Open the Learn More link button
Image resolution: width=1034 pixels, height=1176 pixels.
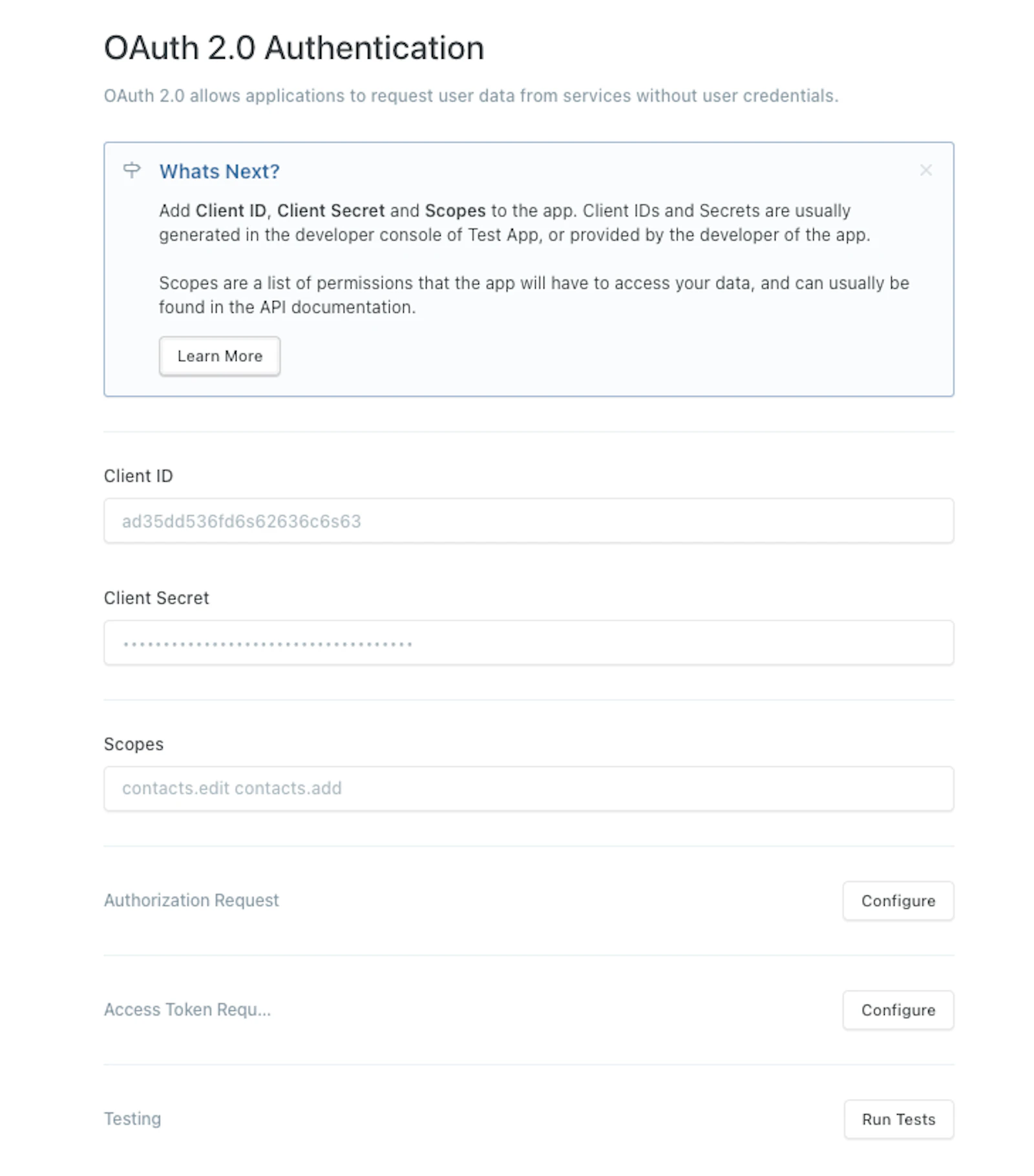[220, 356]
